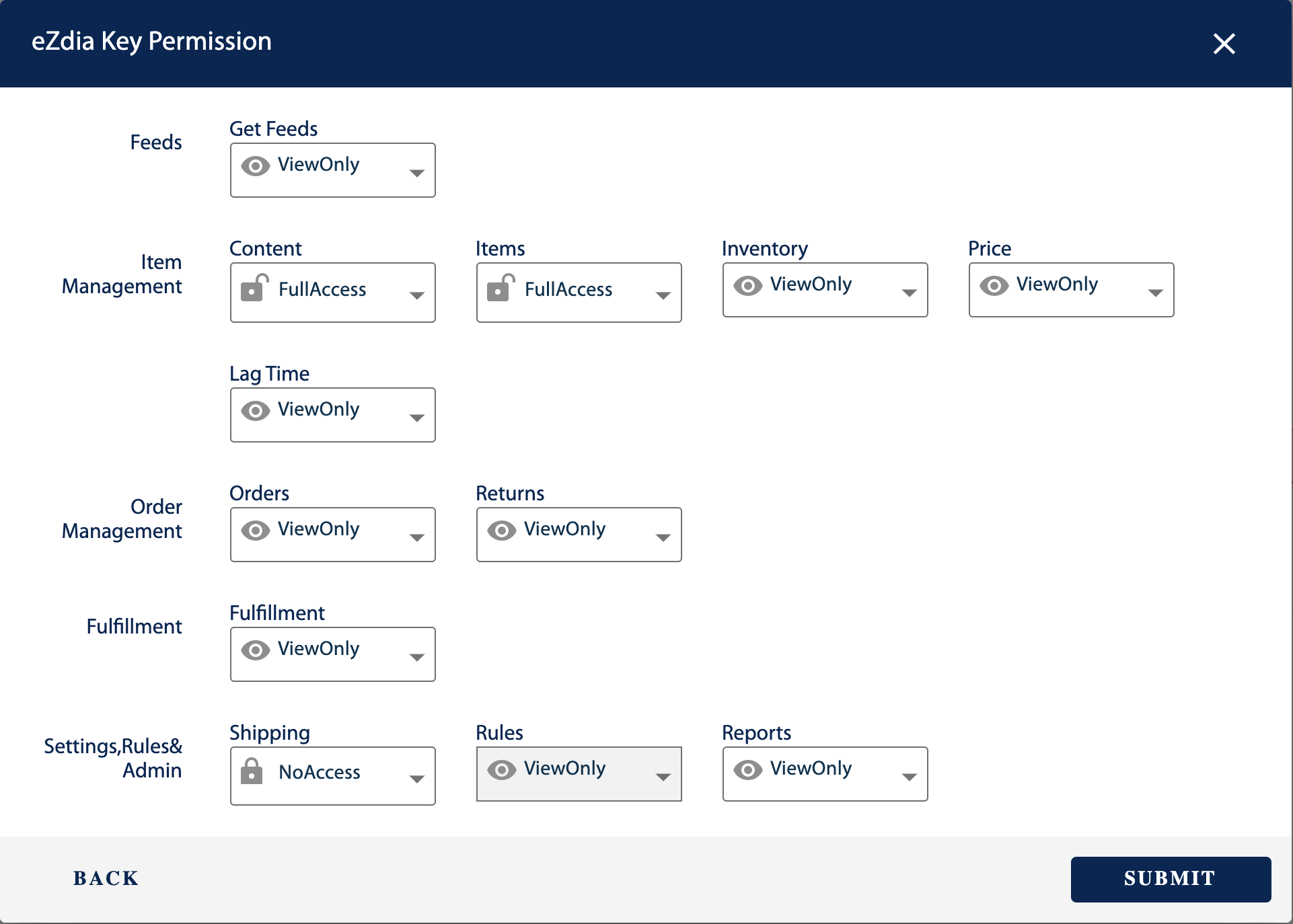Viewport: 1293px width, 924px height.
Task: Click the eye icon in Orders field
Action: 256,531
